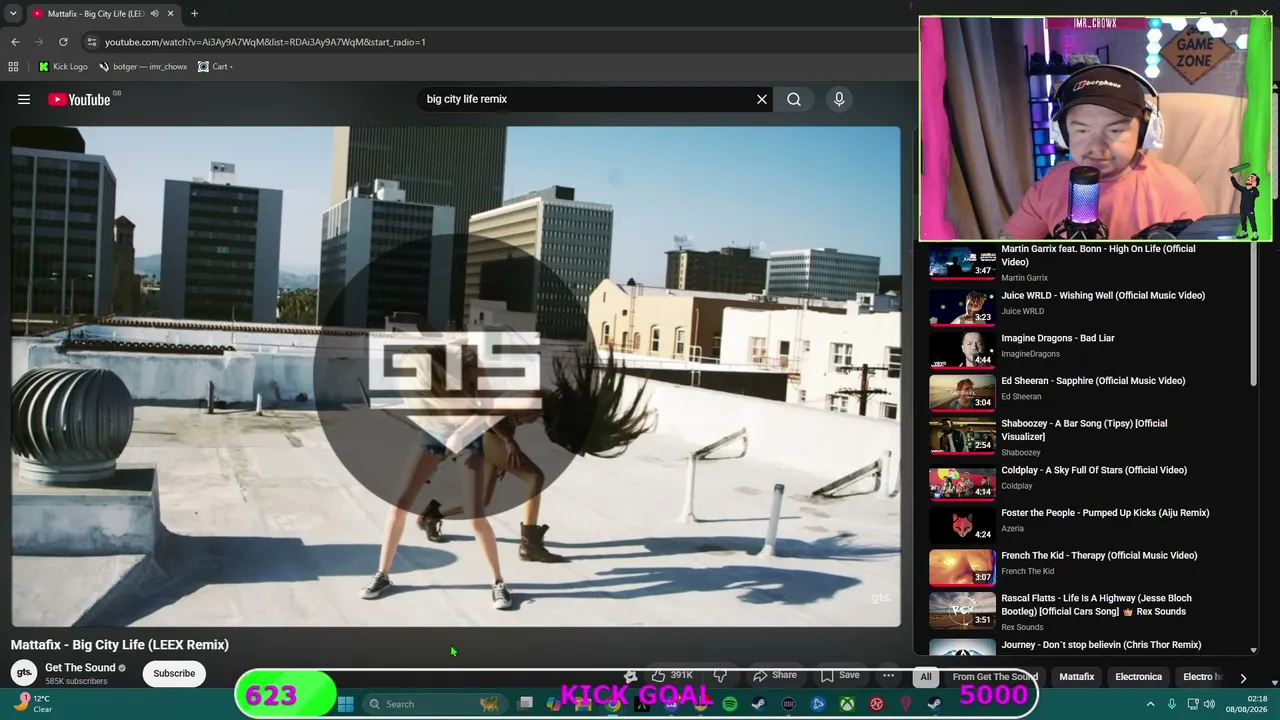Screen dimensions: 1280x720
Task: Go forward one page in the browser
Action: click(40, 42)
